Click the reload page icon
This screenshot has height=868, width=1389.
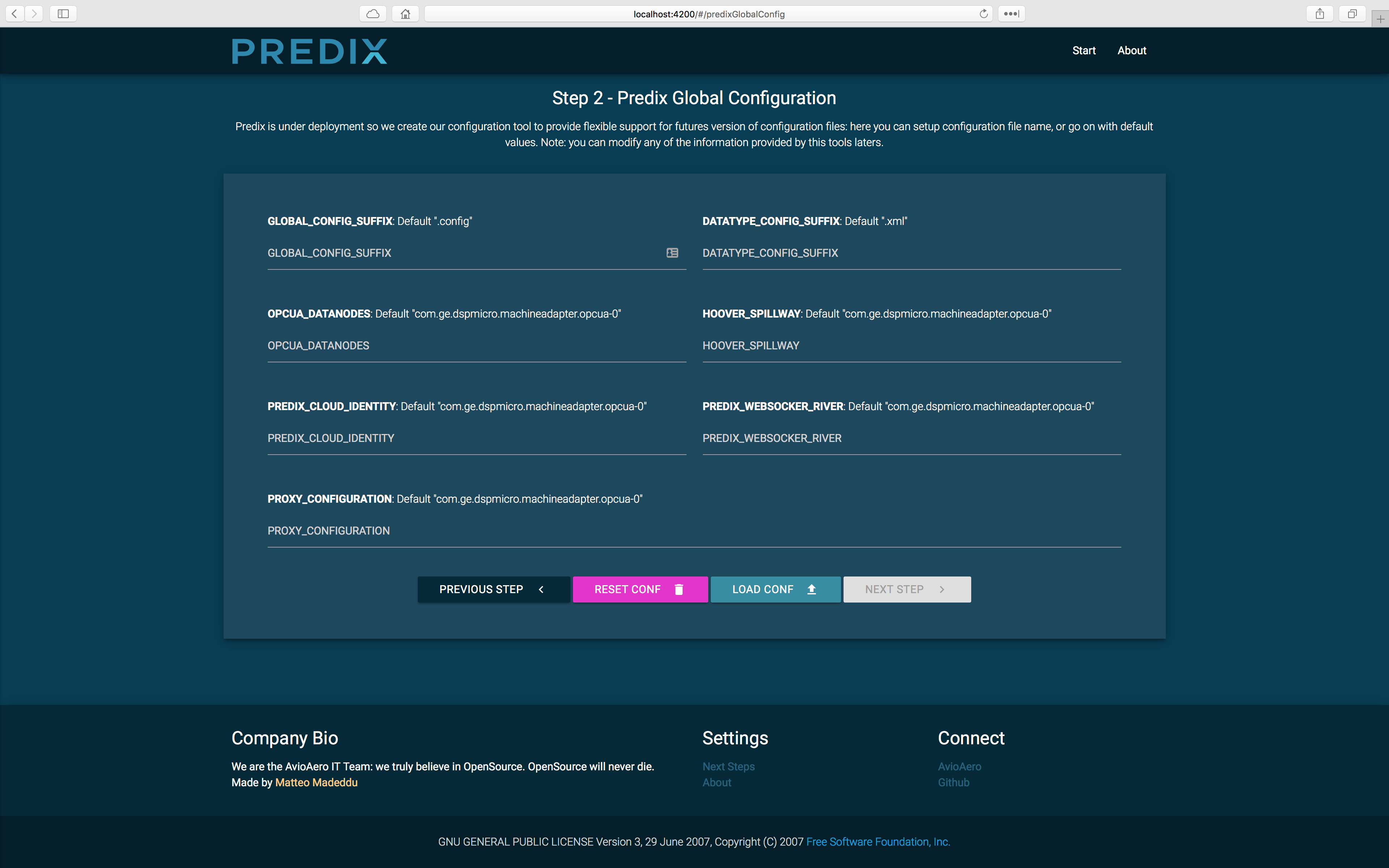(983, 14)
